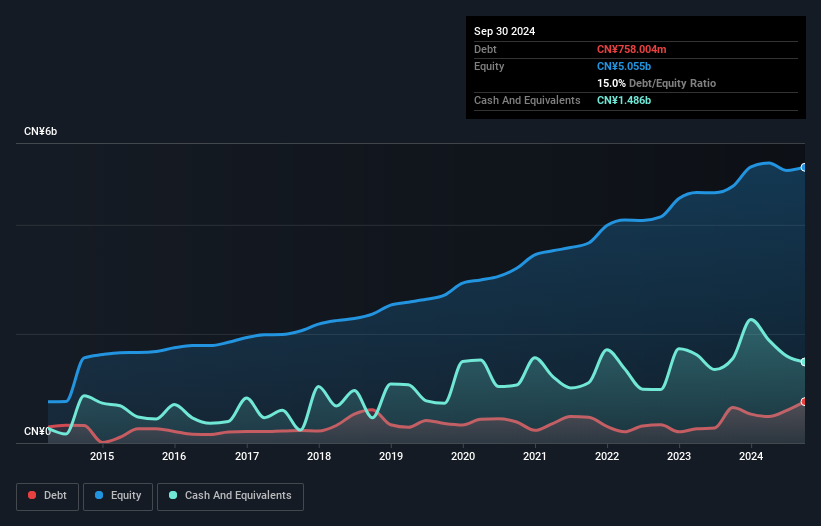The image size is (821, 526).
Task: Click the blue Equity legend dot
Action: [99, 495]
